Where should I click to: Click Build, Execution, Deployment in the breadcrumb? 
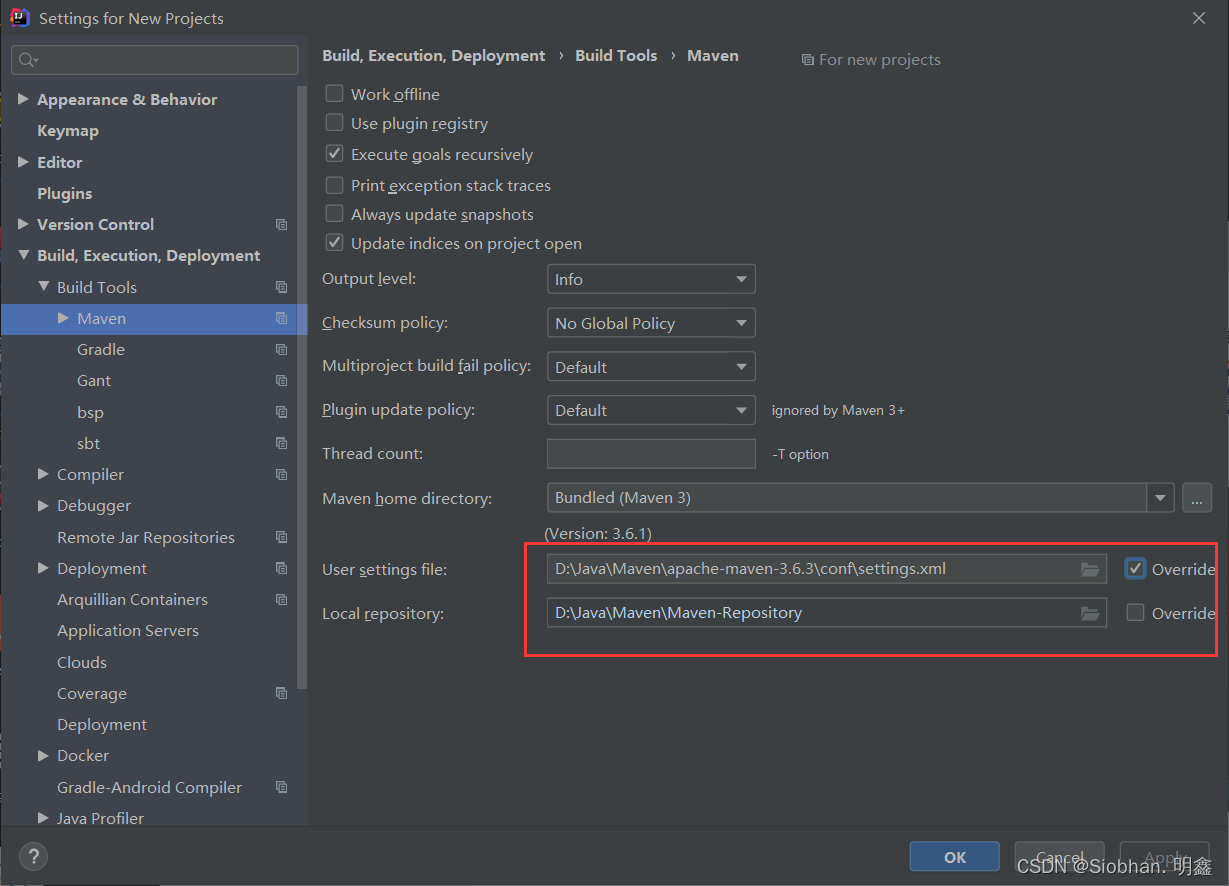tap(434, 56)
